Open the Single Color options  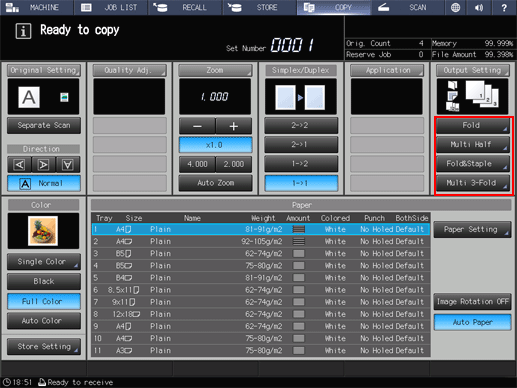click(44, 262)
